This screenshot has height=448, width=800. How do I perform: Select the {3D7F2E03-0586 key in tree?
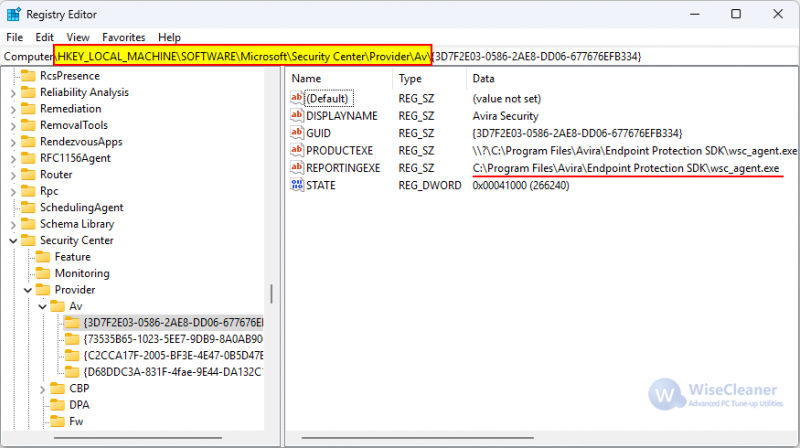click(173, 322)
